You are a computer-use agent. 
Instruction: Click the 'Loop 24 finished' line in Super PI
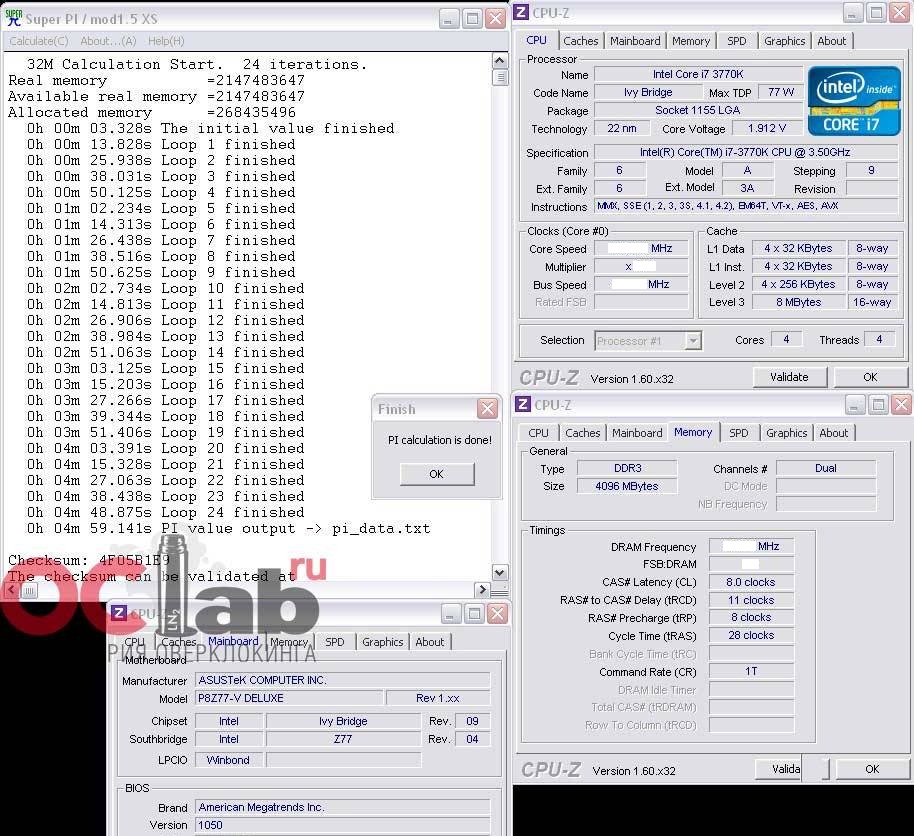[x=166, y=512]
